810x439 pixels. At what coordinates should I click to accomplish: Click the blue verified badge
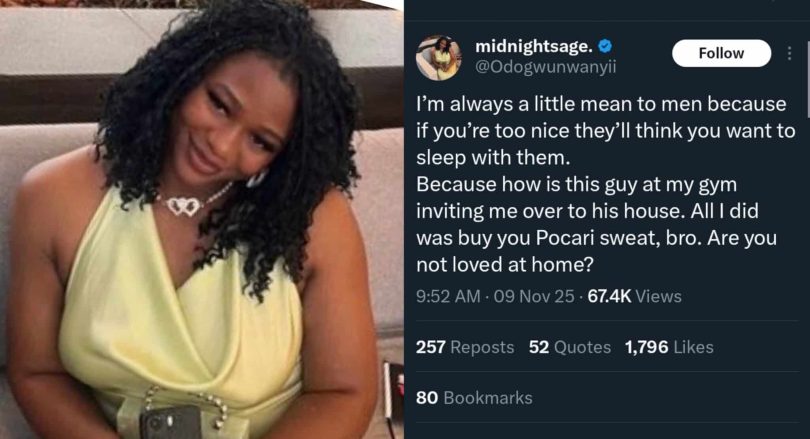click(604, 46)
